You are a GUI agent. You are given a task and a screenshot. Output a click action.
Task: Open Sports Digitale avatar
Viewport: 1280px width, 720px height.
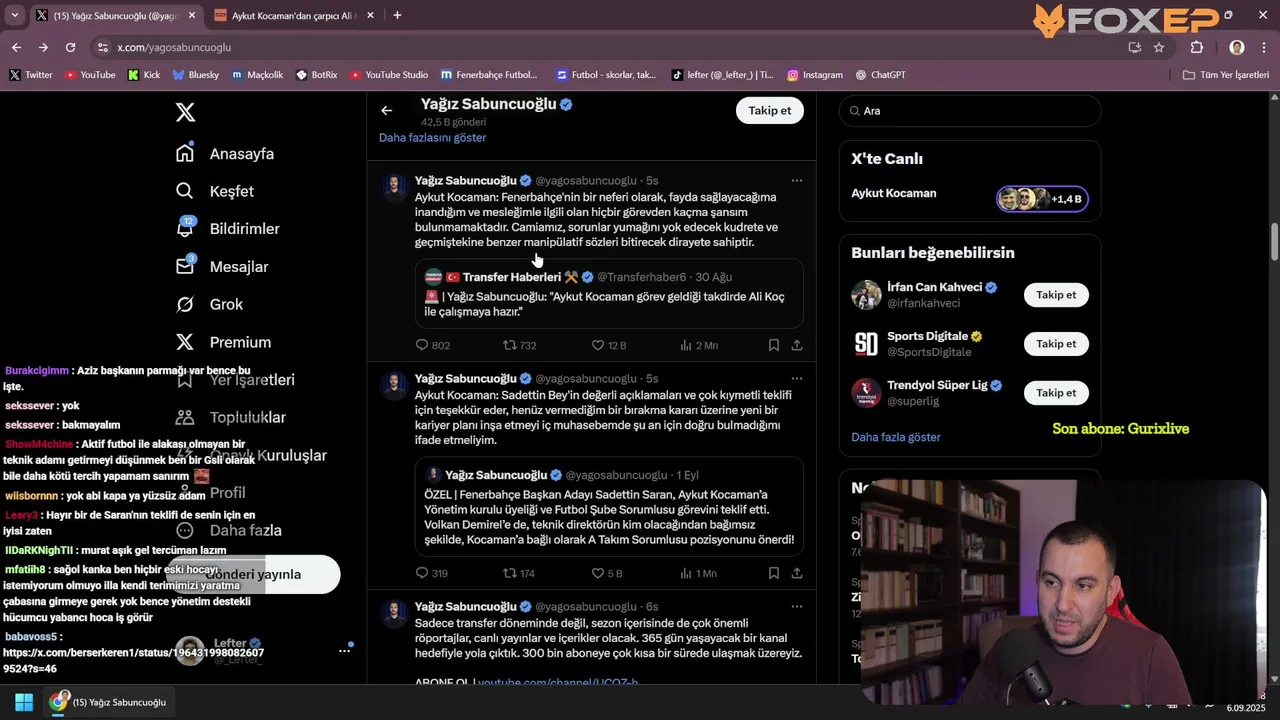coord(866,344)
